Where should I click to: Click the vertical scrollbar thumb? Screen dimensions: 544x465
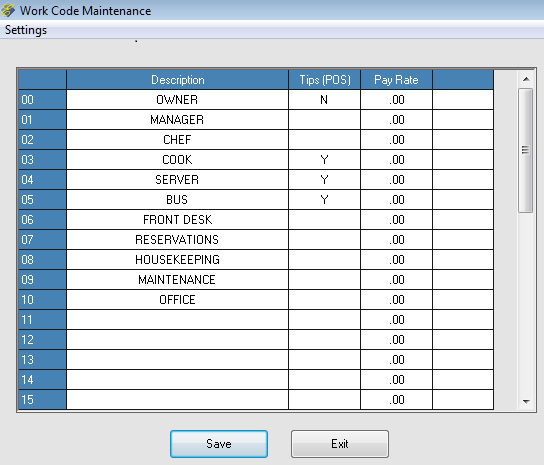coord(526,150)
